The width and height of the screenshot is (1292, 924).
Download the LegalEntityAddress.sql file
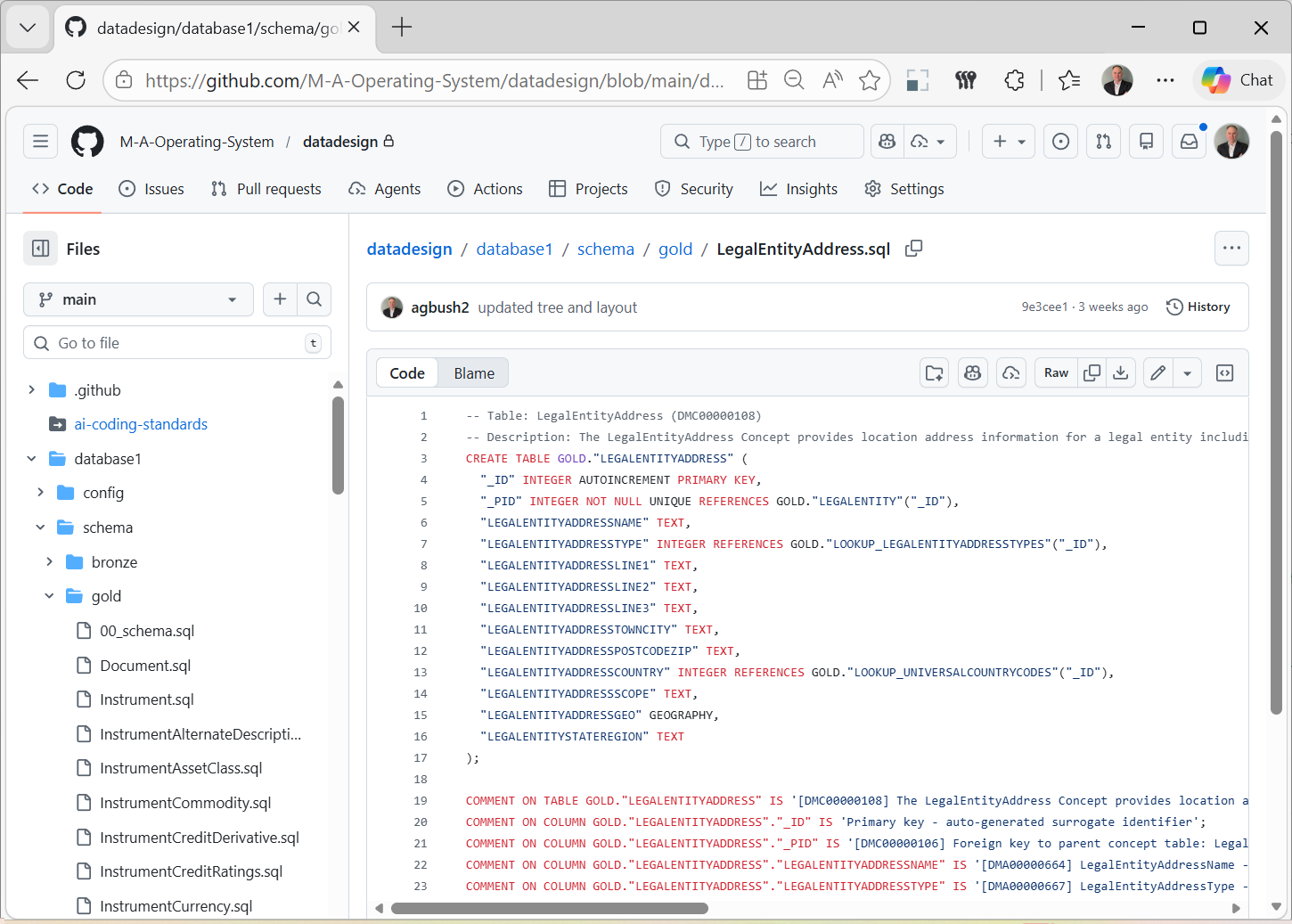(1121, 372)
